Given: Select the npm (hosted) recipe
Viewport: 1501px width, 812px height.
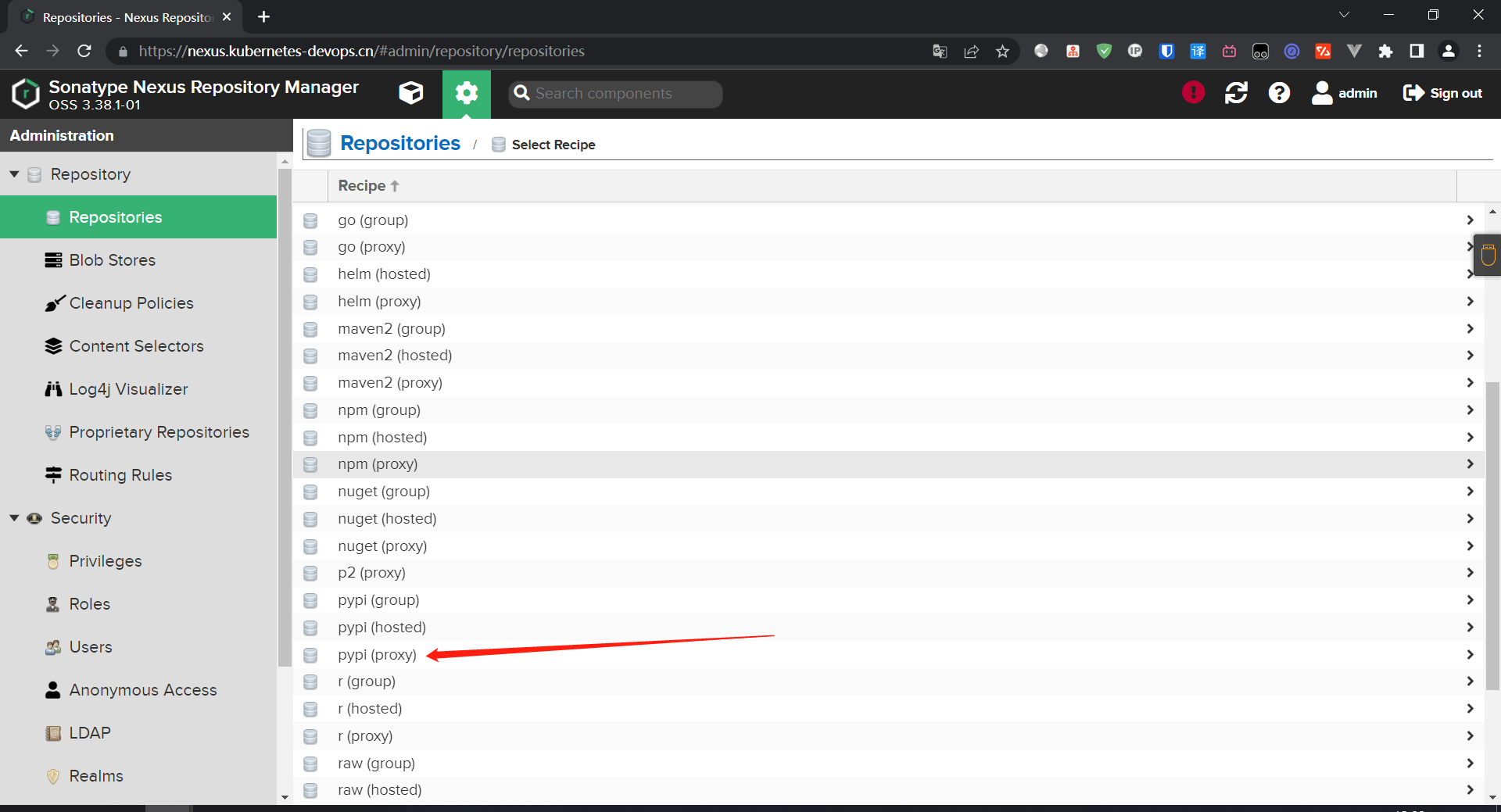Looking at the screenshot, I should tap(889, 438).
